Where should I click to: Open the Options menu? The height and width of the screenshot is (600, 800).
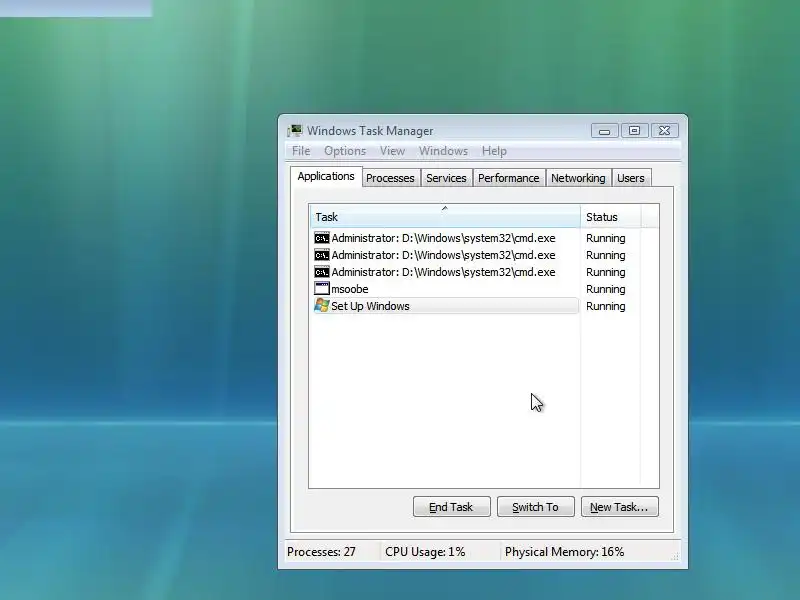345,151
